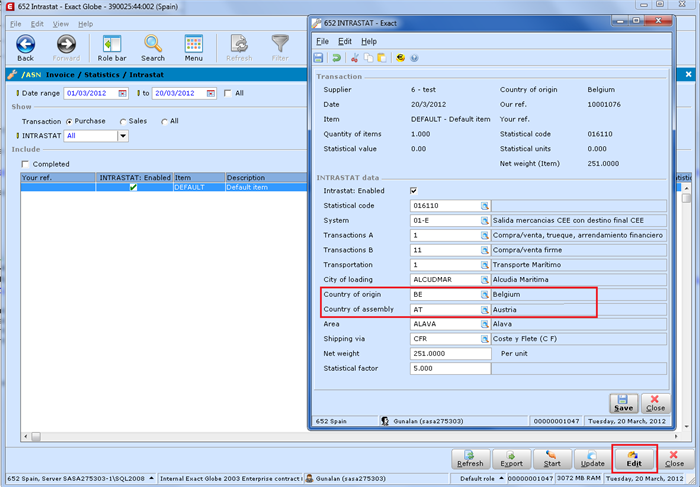Close the Intrastat panel with white X
Screen dimensions: 700x487
(x=688, y=75)
